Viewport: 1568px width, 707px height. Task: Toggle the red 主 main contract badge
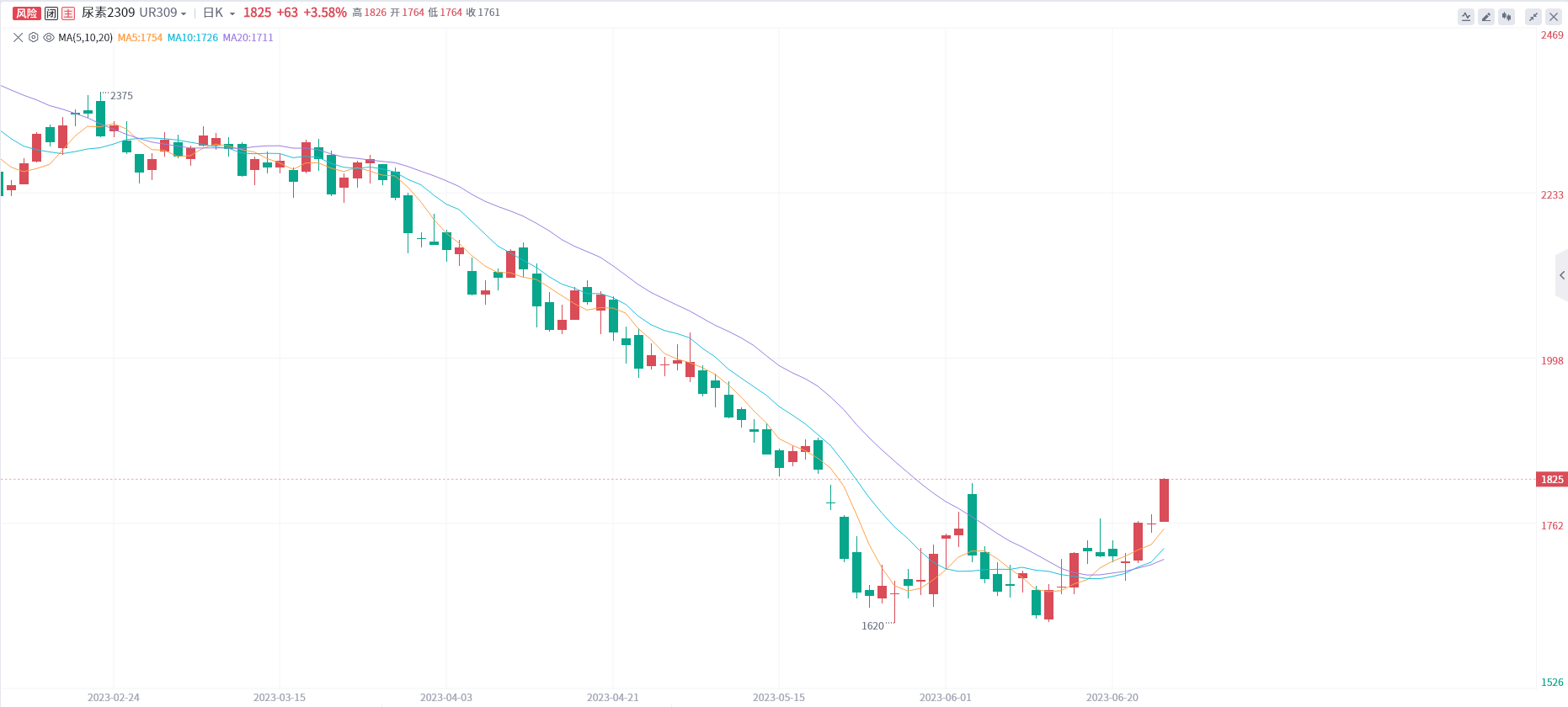68,13
